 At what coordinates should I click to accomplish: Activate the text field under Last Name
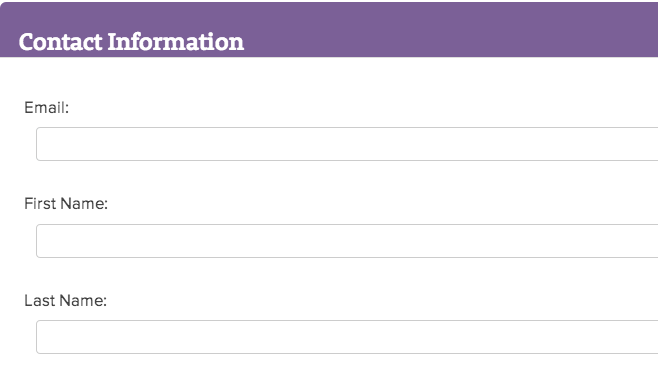[347, 337]
